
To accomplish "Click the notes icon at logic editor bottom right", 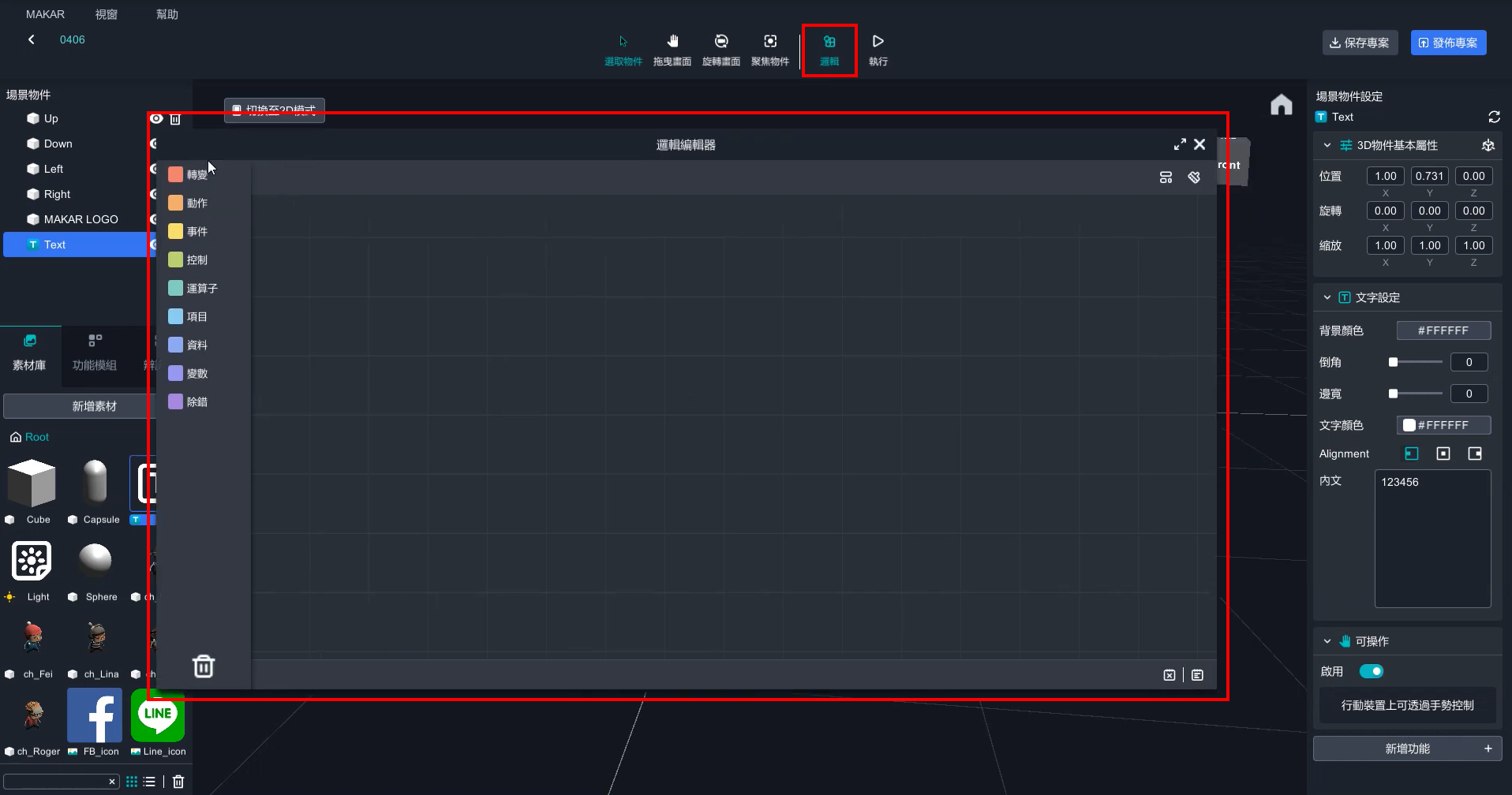I will [1198, 675].
